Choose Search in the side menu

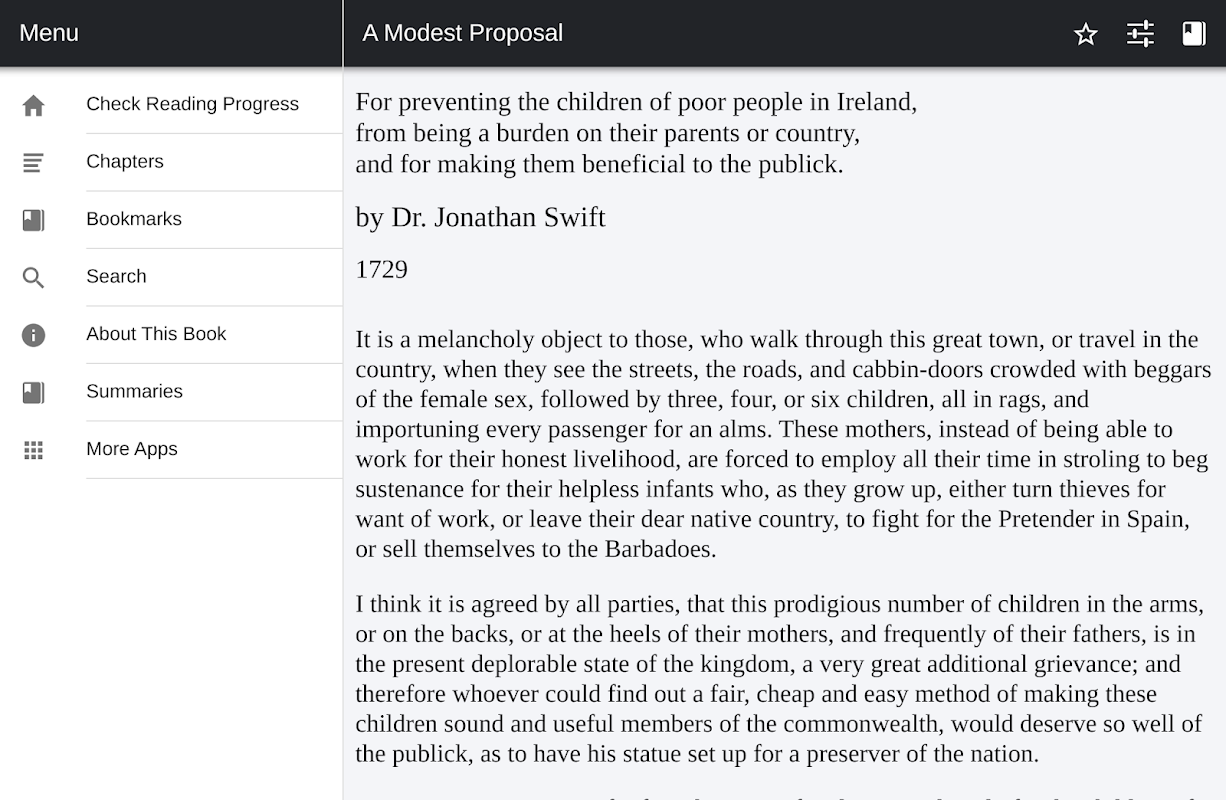coord(116,276)
